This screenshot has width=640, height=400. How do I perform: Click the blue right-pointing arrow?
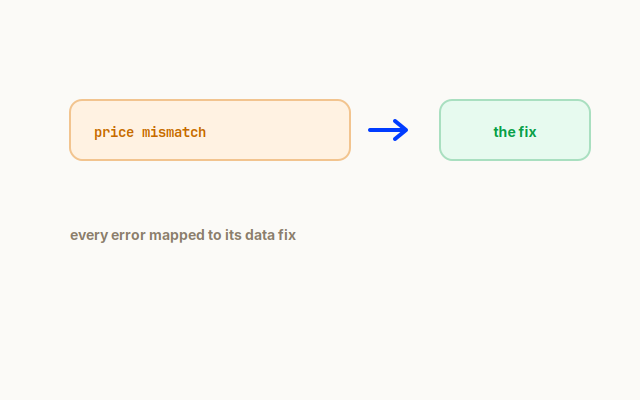click(388, 130)
